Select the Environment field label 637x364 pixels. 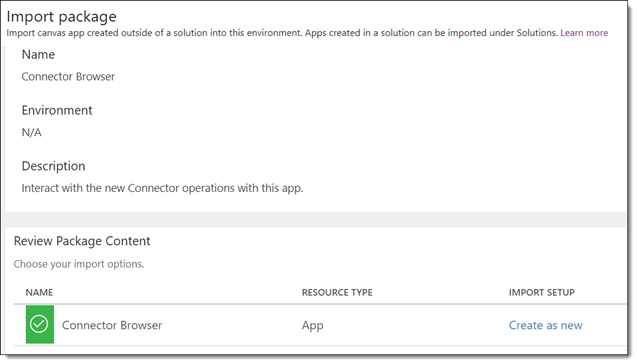57,110
